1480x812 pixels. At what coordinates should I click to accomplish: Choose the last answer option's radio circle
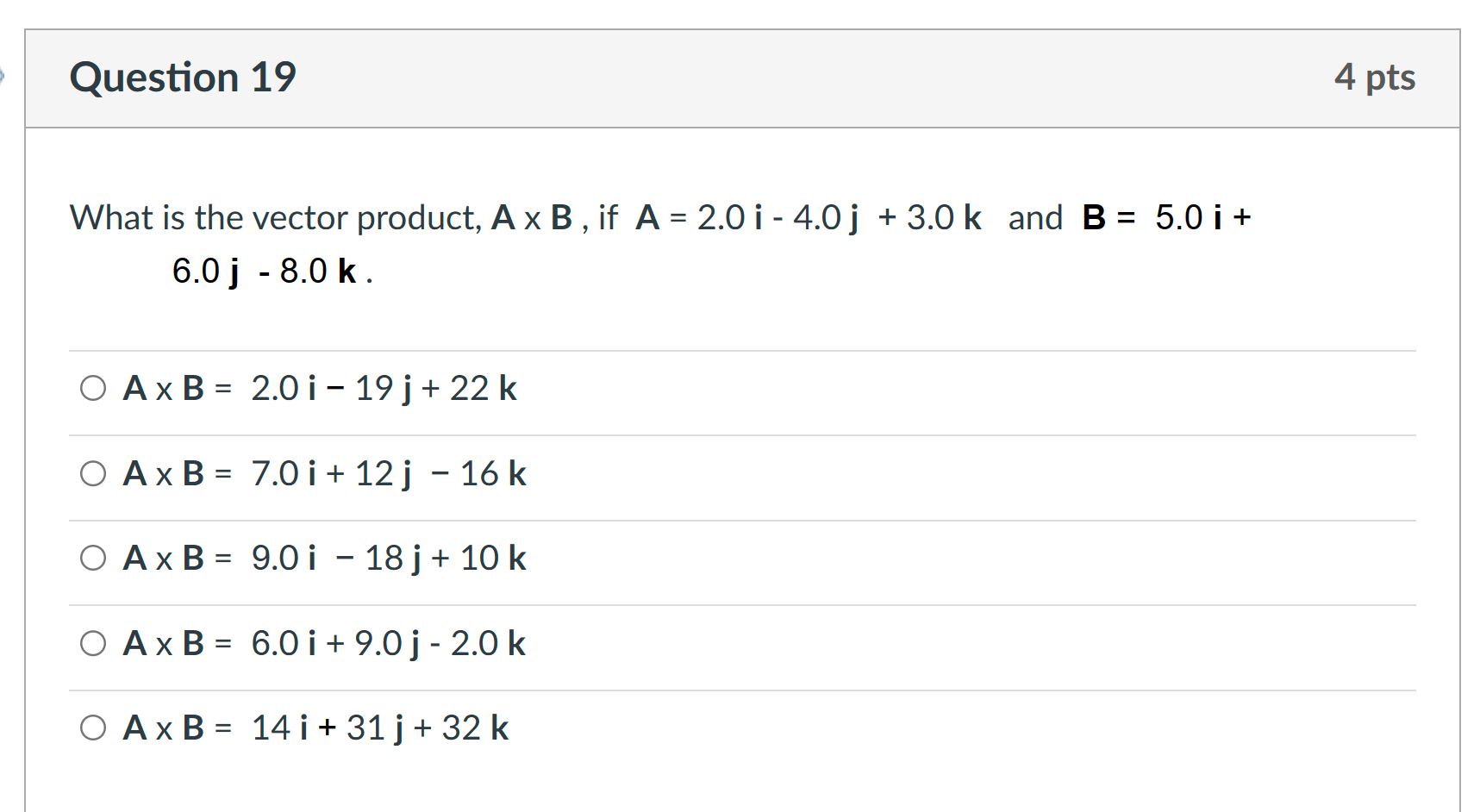(x=93, y=727)
